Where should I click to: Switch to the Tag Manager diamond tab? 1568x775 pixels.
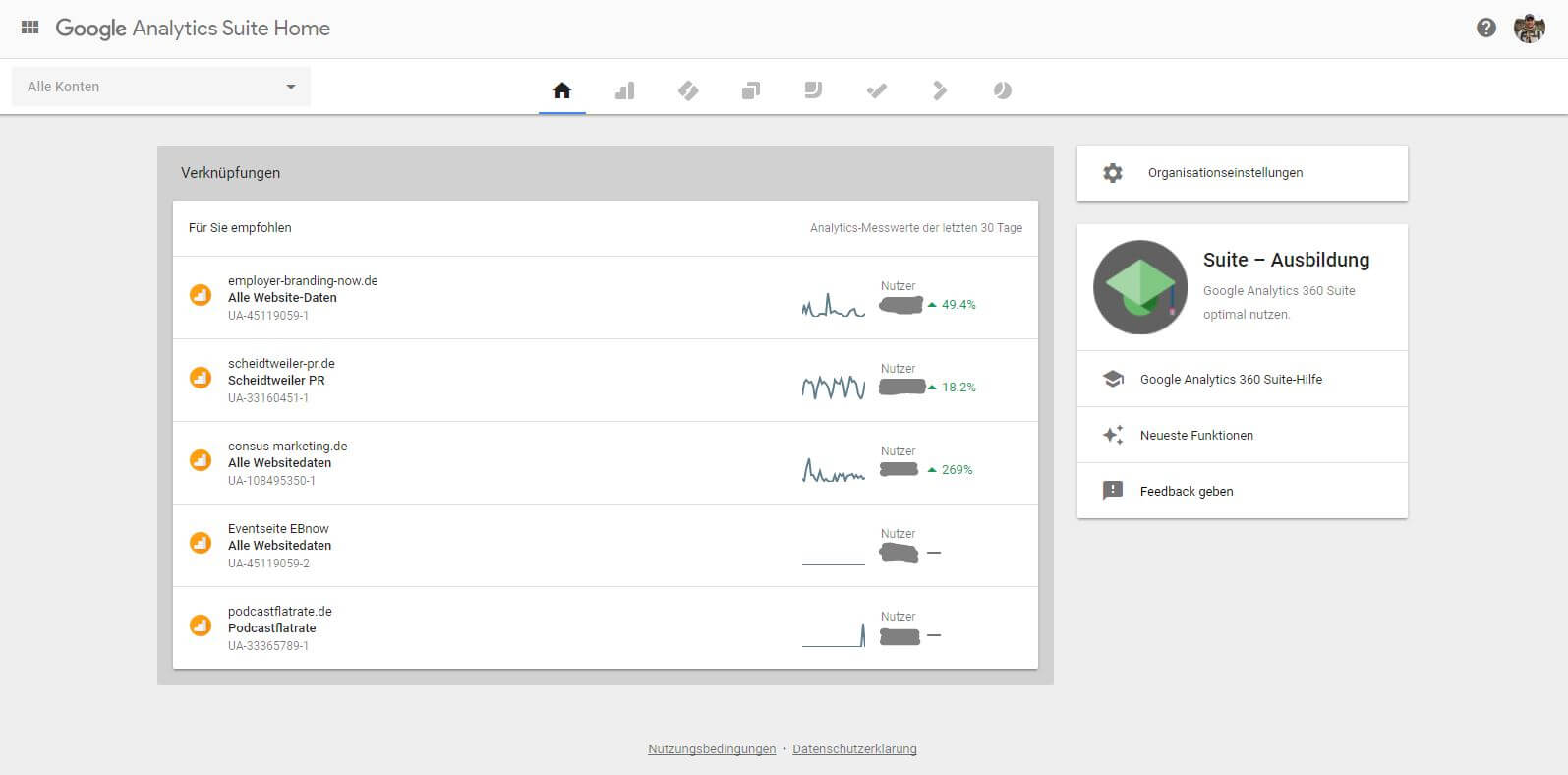point(688,90)
